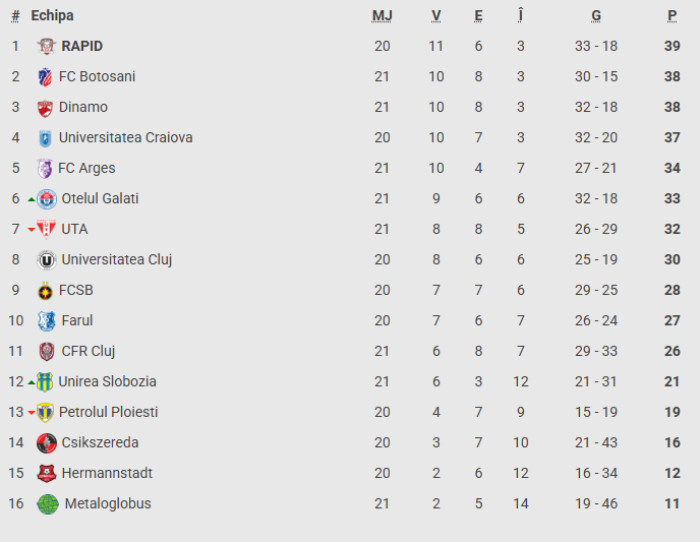Open the Petrolul Ploiesti team link
The width and height of the screenshot is (700, 542).
point(108,412)
